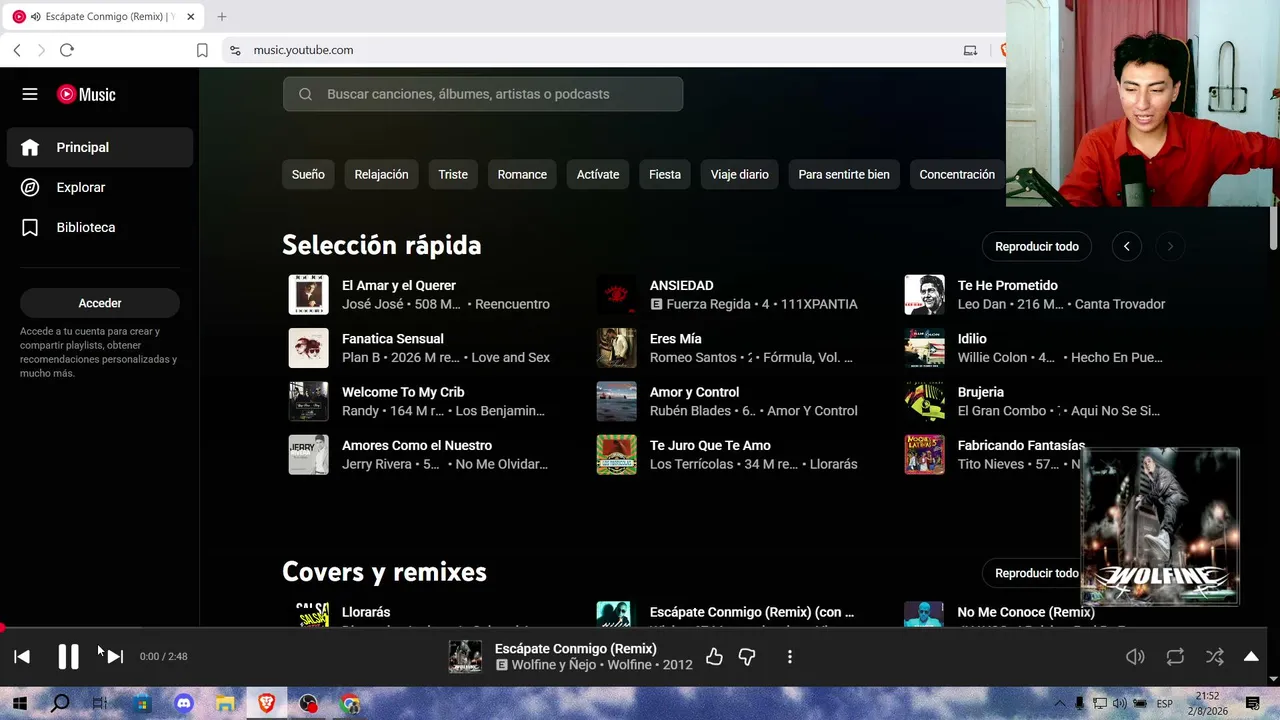The image size is (1280, 720).
Task: Open the Te He Prometido song title
Action: coord(1008,286)
